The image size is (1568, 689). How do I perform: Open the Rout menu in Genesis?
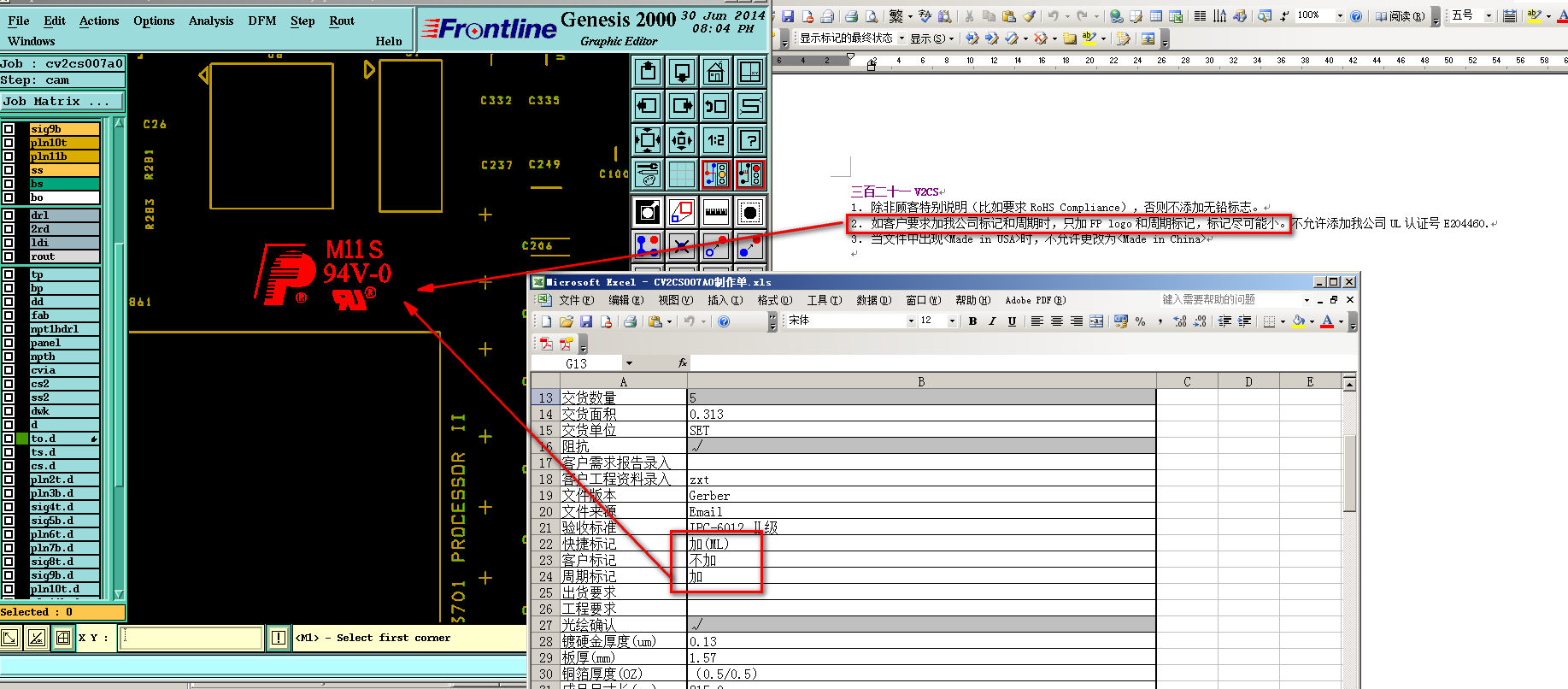[342, 21]
